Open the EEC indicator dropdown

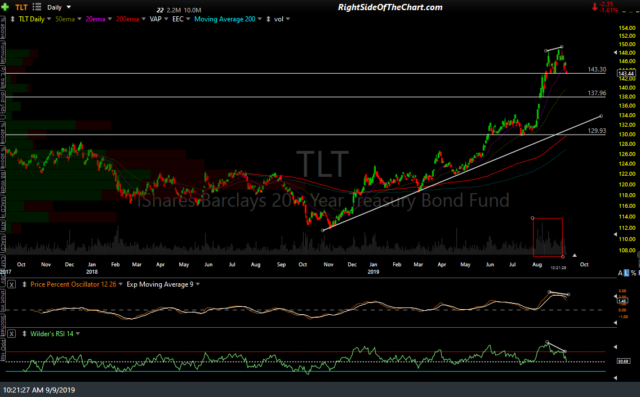tap(188, 19)
